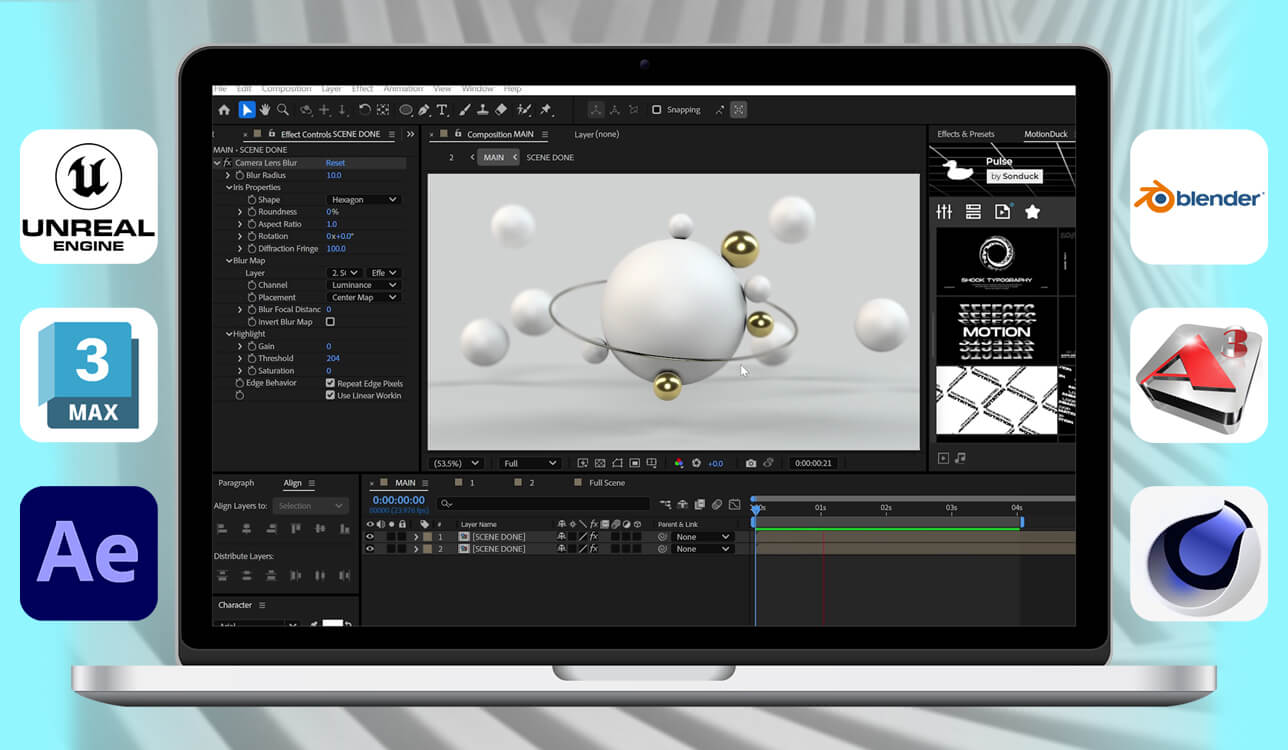Select the Type text tool

pos(442,110)
